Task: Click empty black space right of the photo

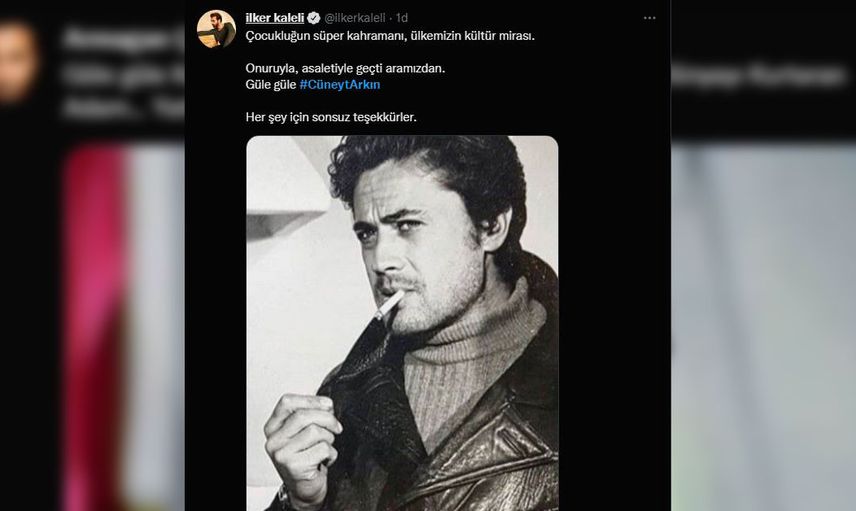Action: click(x=614, y=328)
